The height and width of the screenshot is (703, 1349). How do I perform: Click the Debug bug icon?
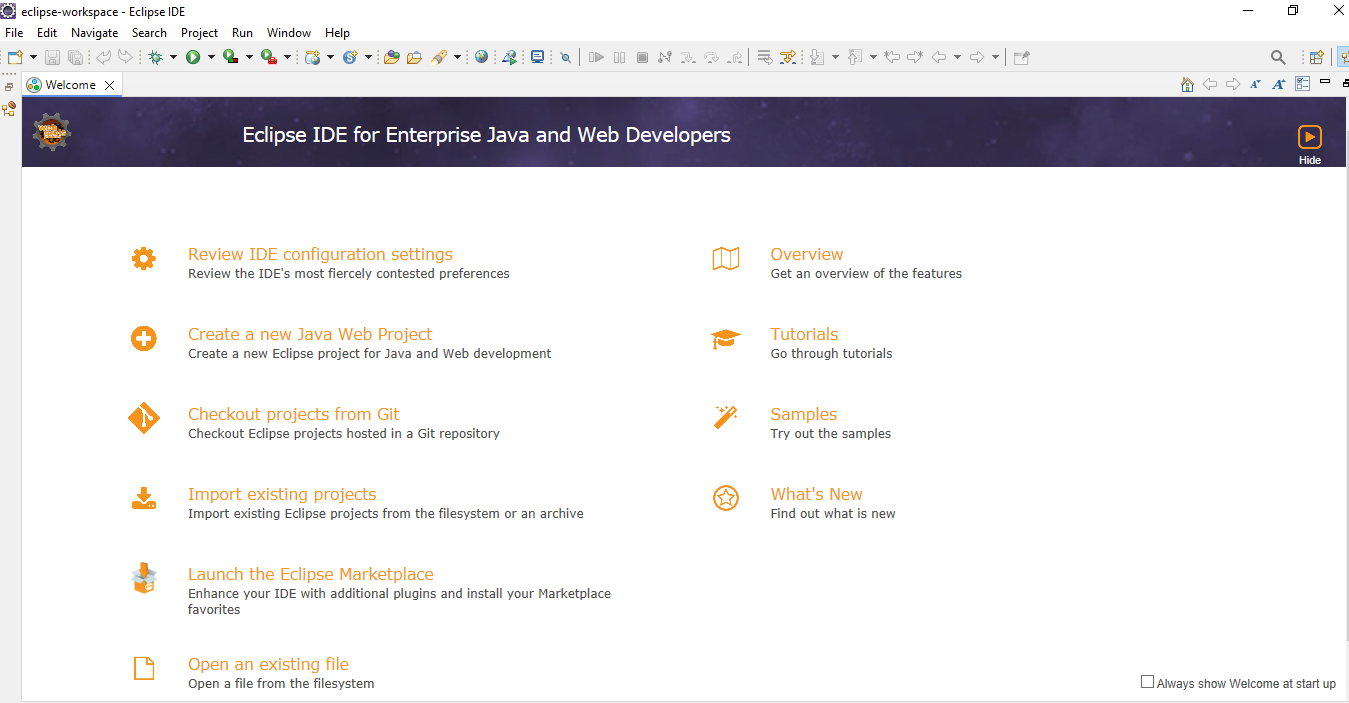point(155,57)
